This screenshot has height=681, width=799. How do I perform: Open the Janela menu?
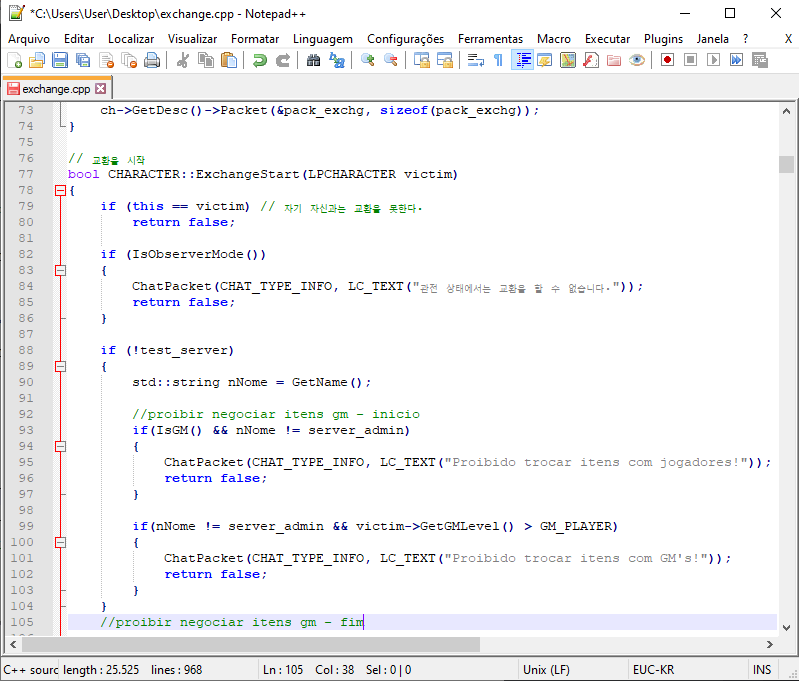(x=713, y=39)
